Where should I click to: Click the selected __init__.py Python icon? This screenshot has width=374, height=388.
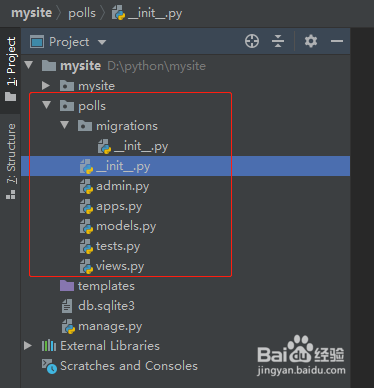point(86,167)
